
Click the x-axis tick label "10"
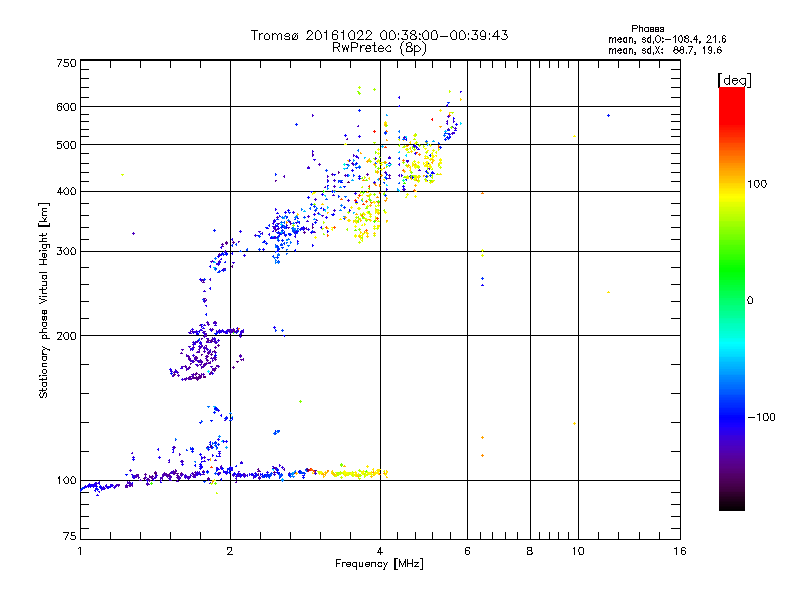coord(578,551)
